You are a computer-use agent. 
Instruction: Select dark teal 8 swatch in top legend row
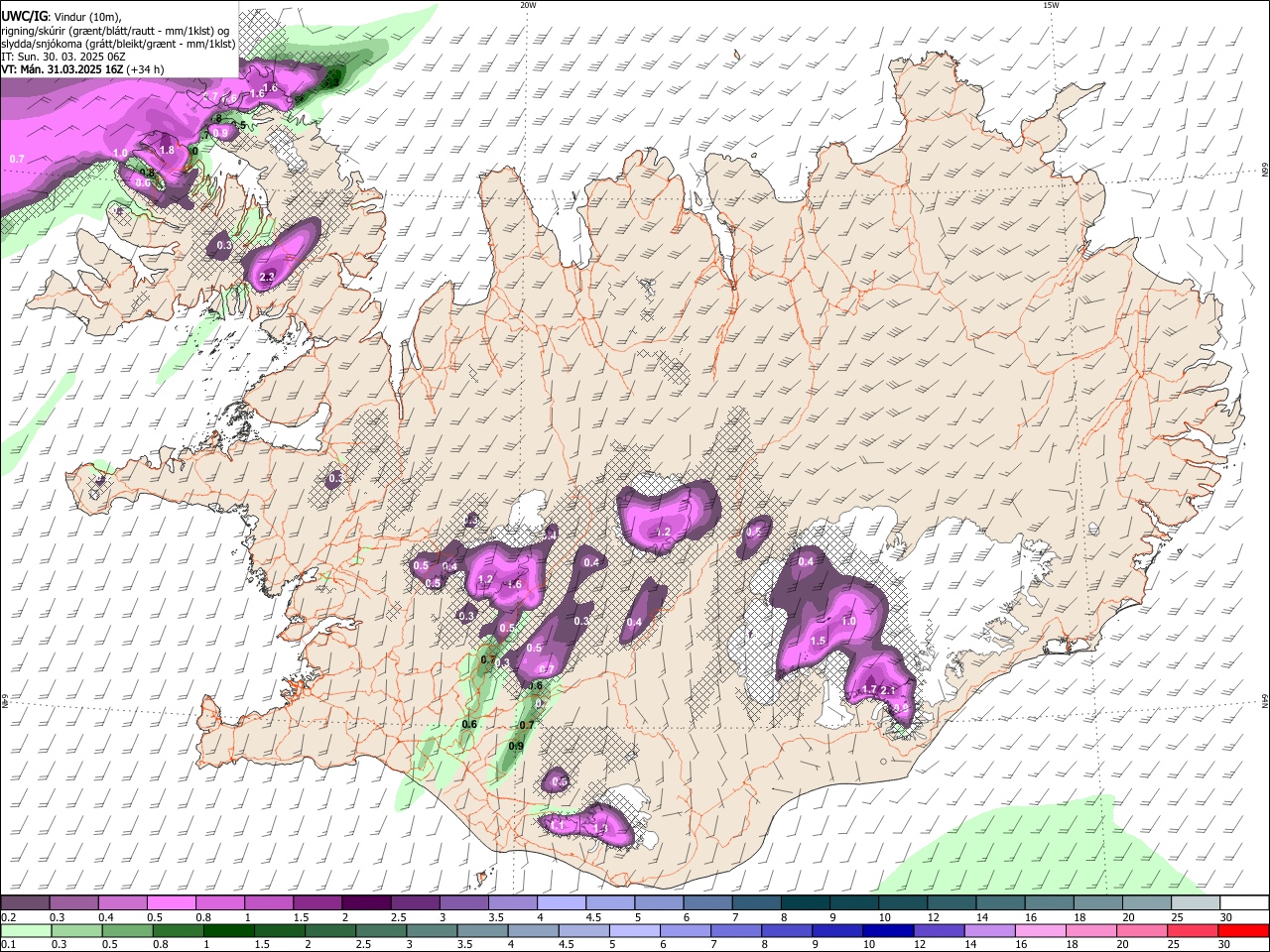(x=804, y=903)
